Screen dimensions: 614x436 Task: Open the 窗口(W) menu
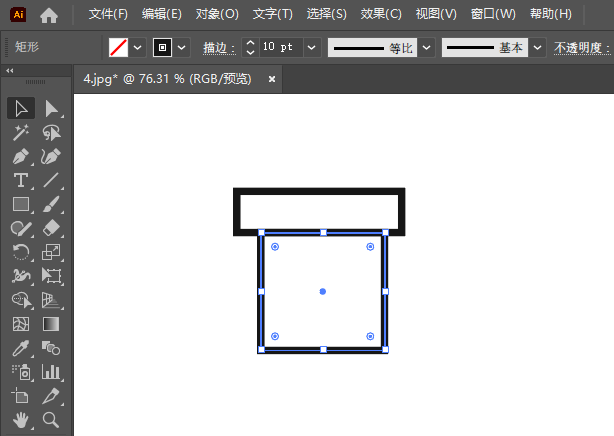coord(493,14)
